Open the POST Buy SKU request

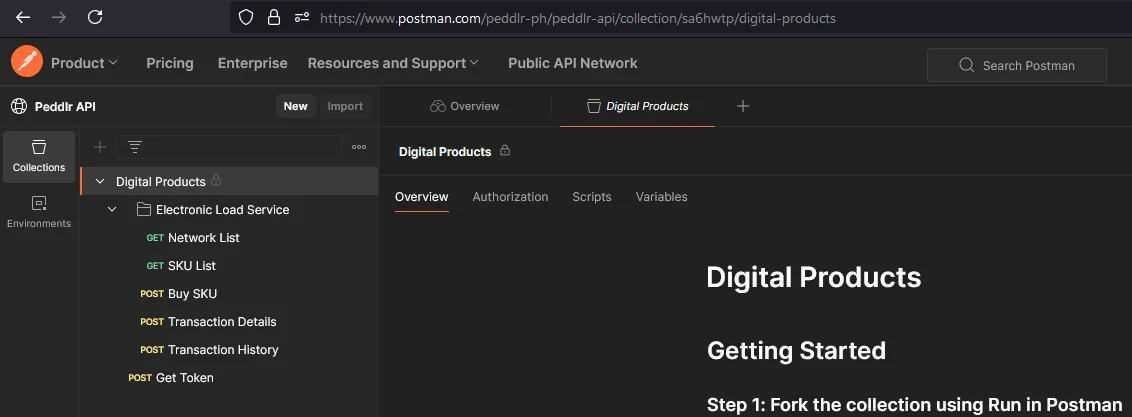point(178,294)
